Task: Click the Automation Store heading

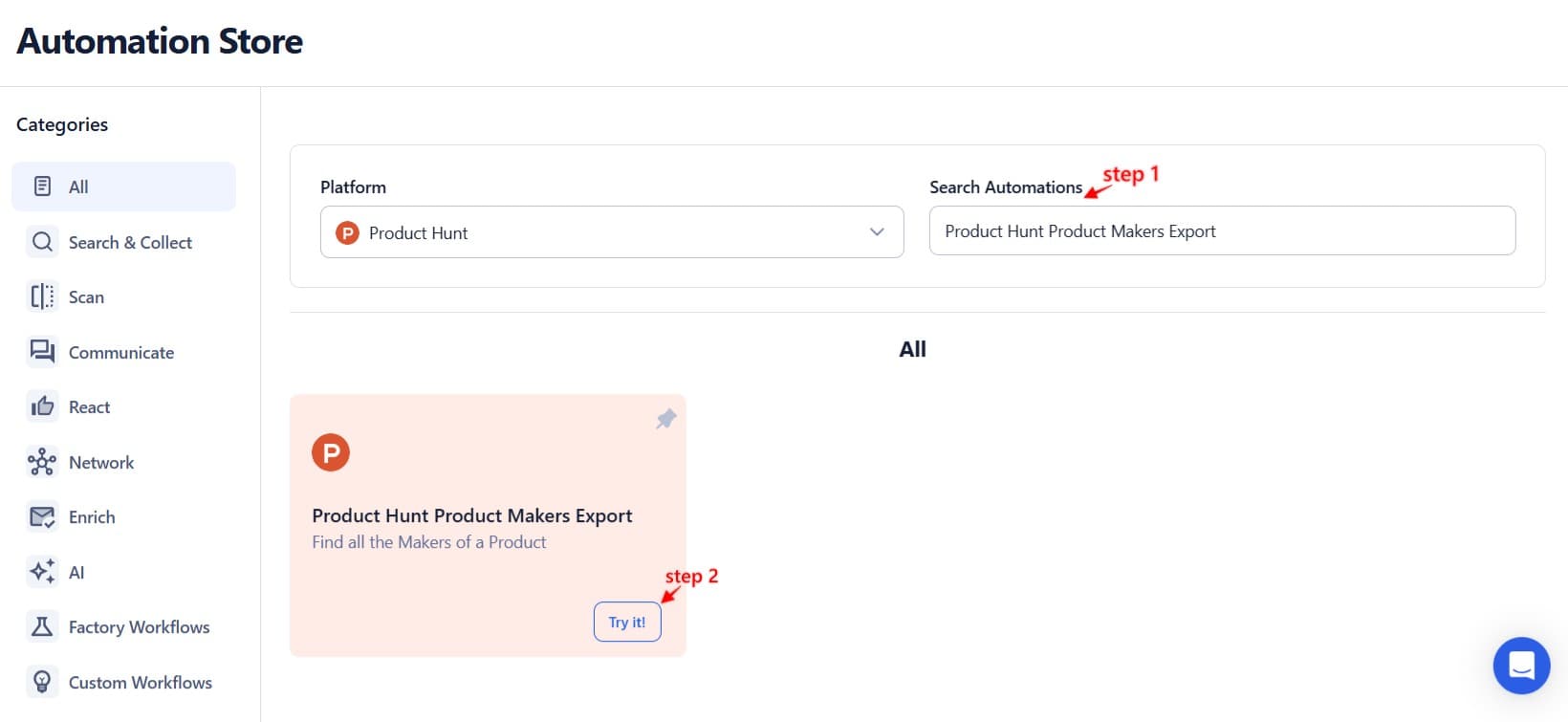Action: (159, 41)
